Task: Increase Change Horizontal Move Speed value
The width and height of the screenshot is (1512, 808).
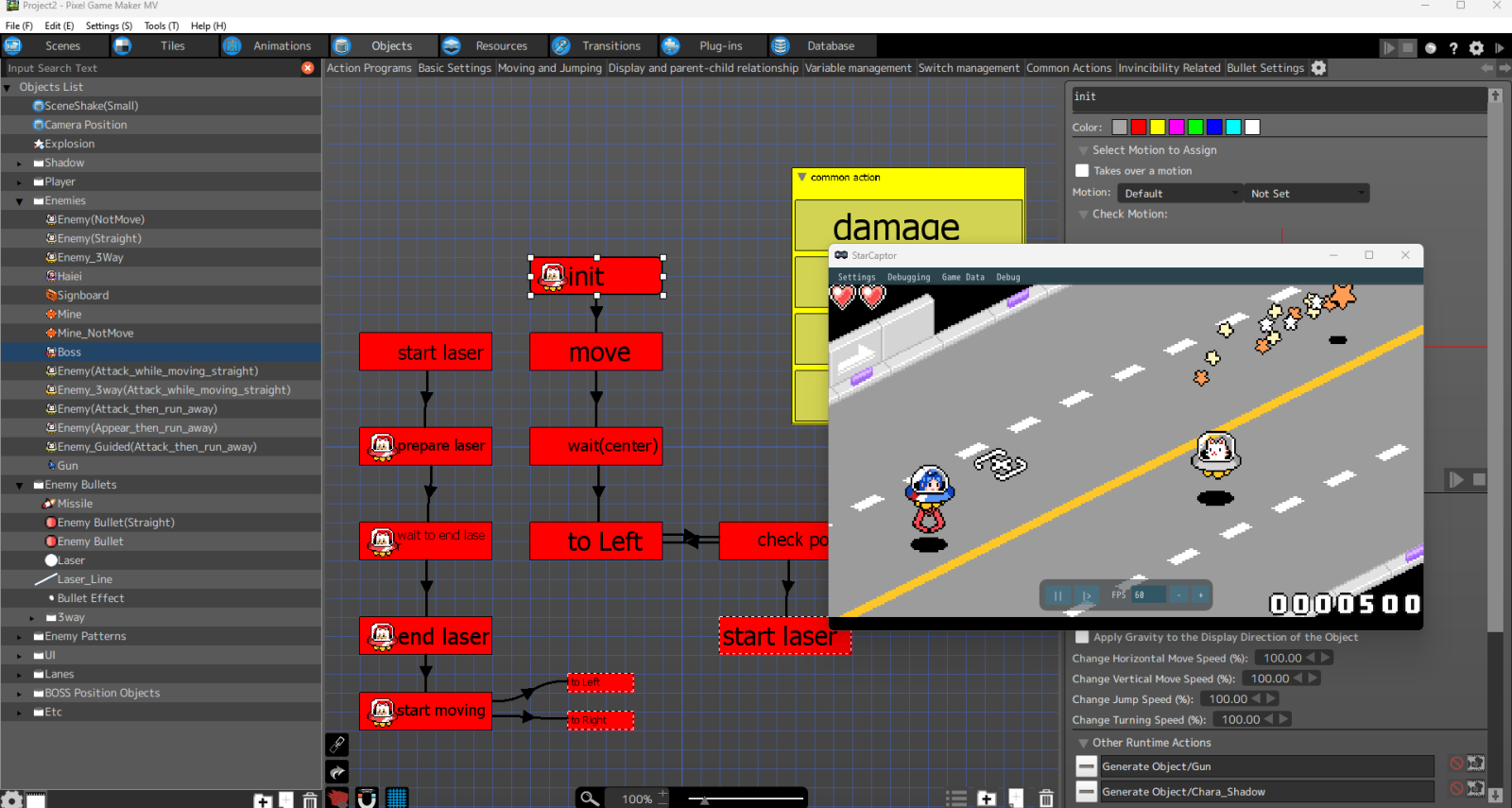Action: [x=1326, y=658]
